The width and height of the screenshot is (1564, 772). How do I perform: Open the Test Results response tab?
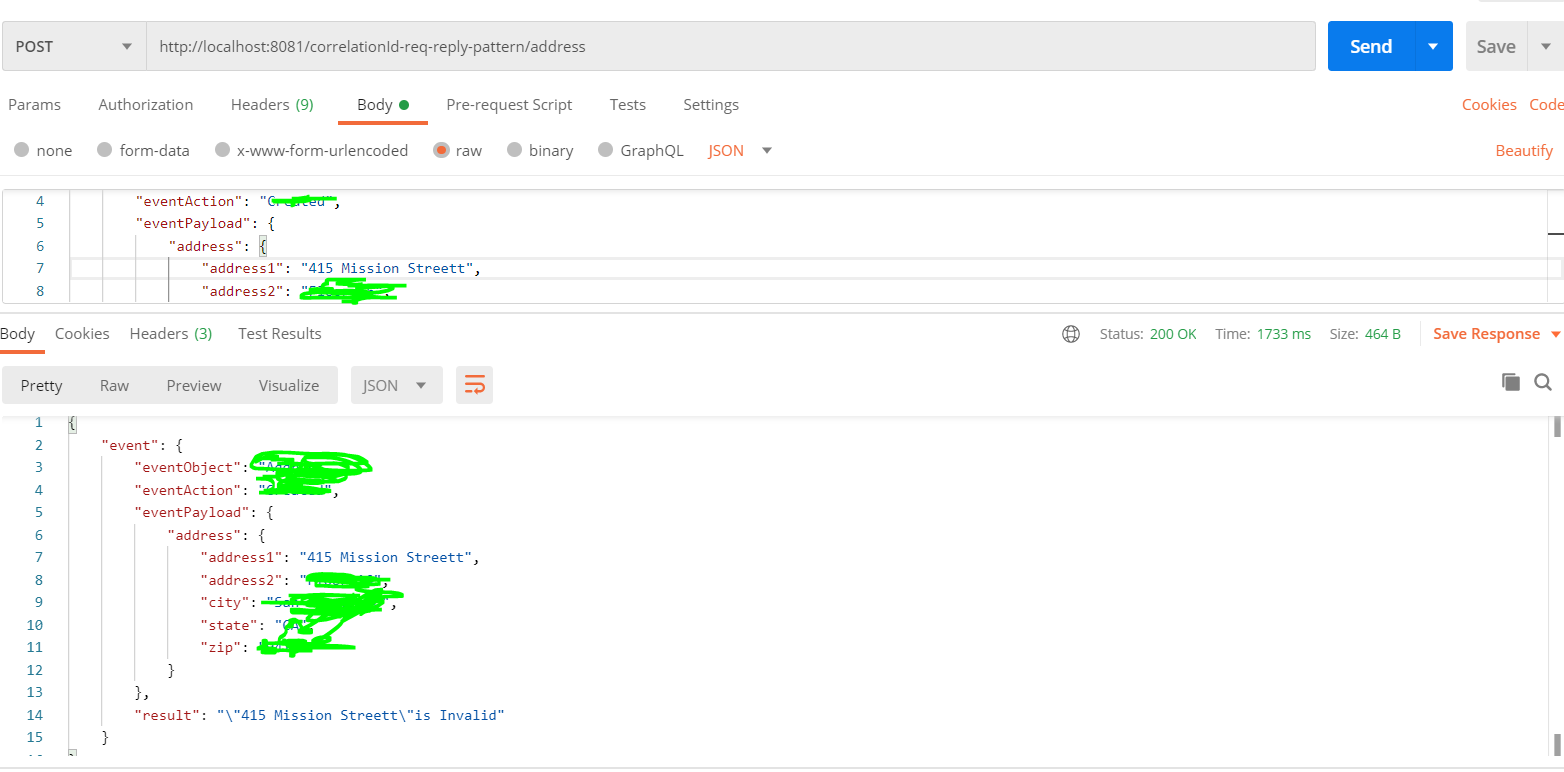280,334
